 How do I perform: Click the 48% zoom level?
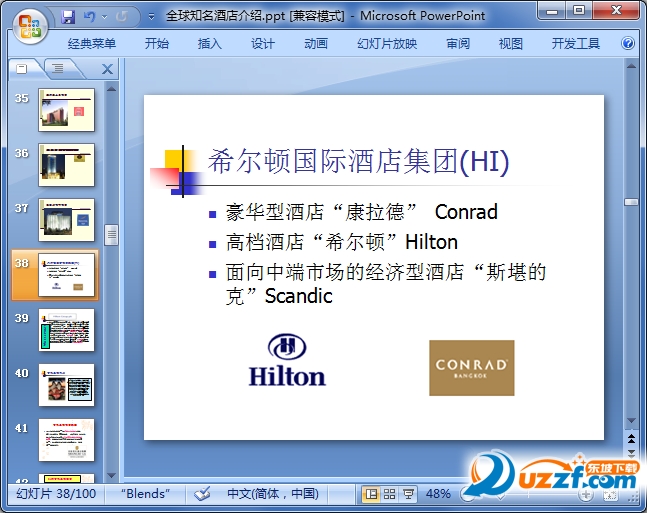click(x=438, y=494)
